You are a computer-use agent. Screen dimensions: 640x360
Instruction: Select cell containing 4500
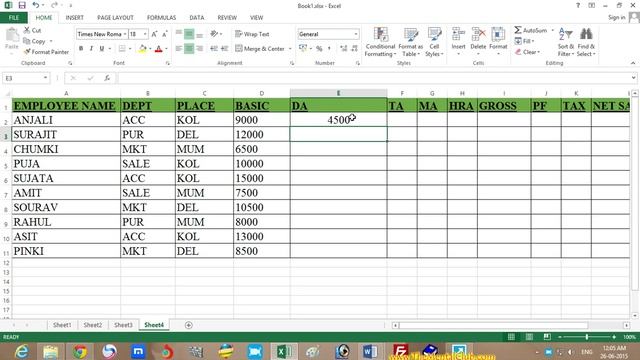(338, 120)
